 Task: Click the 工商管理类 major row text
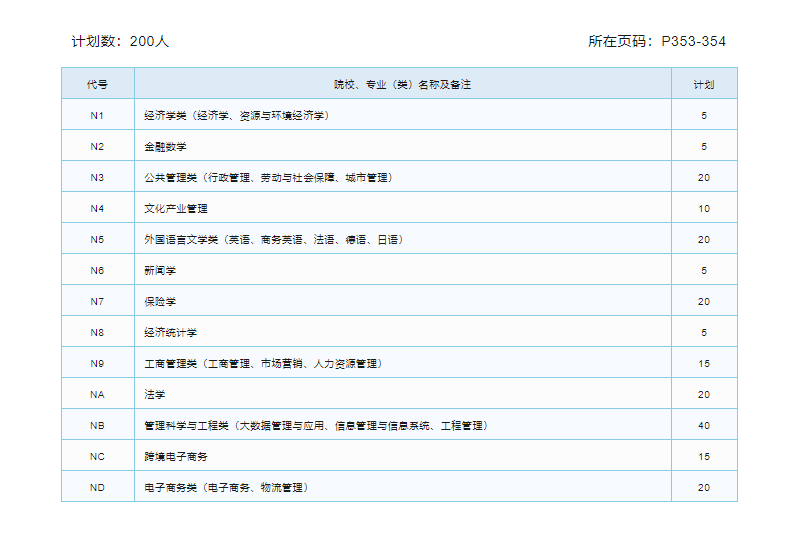click(x=263, y=364)
